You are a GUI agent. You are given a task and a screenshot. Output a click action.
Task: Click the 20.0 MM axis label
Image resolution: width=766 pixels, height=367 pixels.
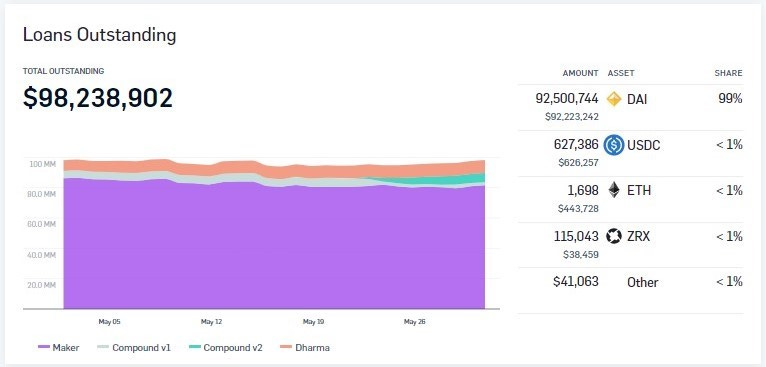(x=43, y=285)
